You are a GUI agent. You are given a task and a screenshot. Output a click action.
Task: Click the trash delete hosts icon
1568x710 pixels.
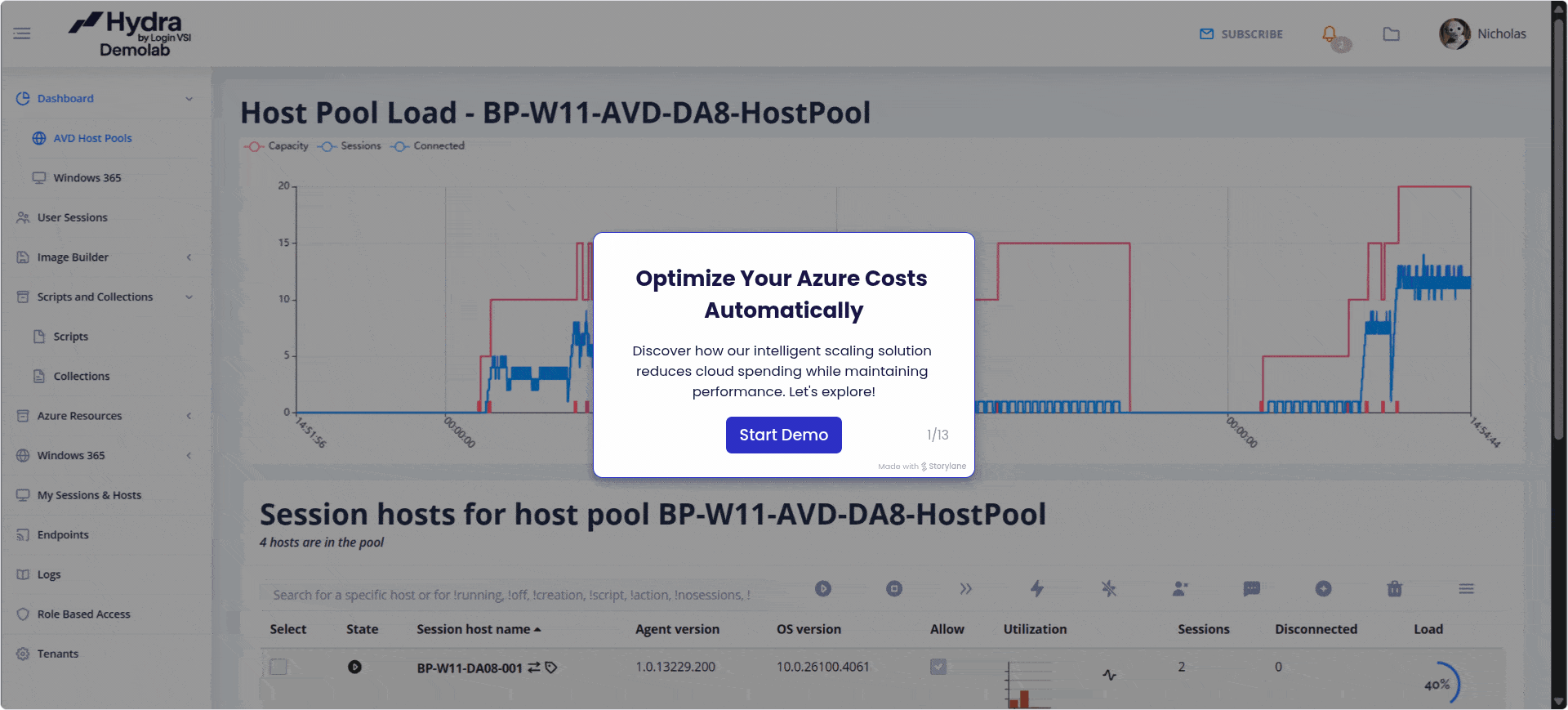point(1395,588)
